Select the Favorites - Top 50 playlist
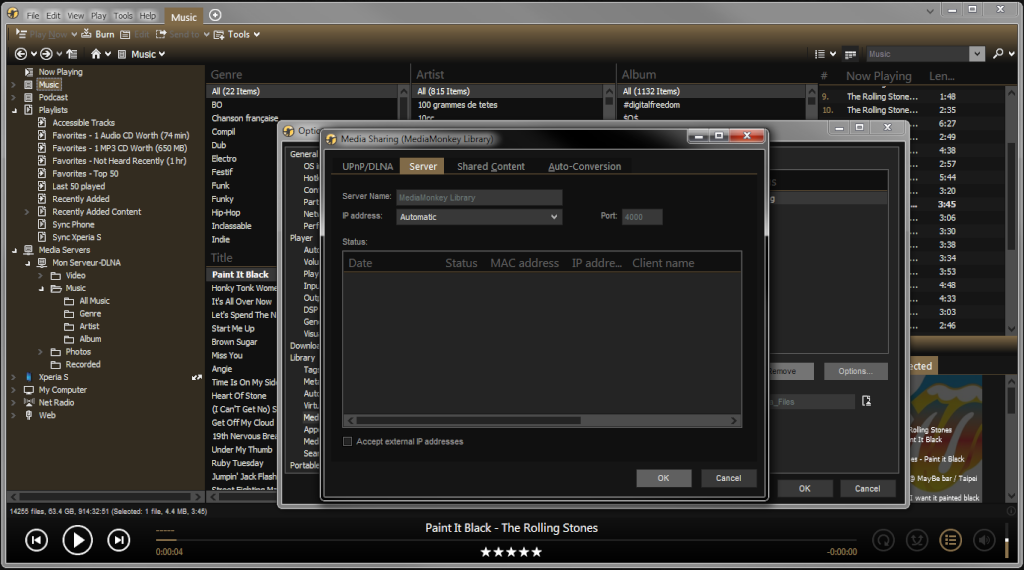 tap(86, 174)
